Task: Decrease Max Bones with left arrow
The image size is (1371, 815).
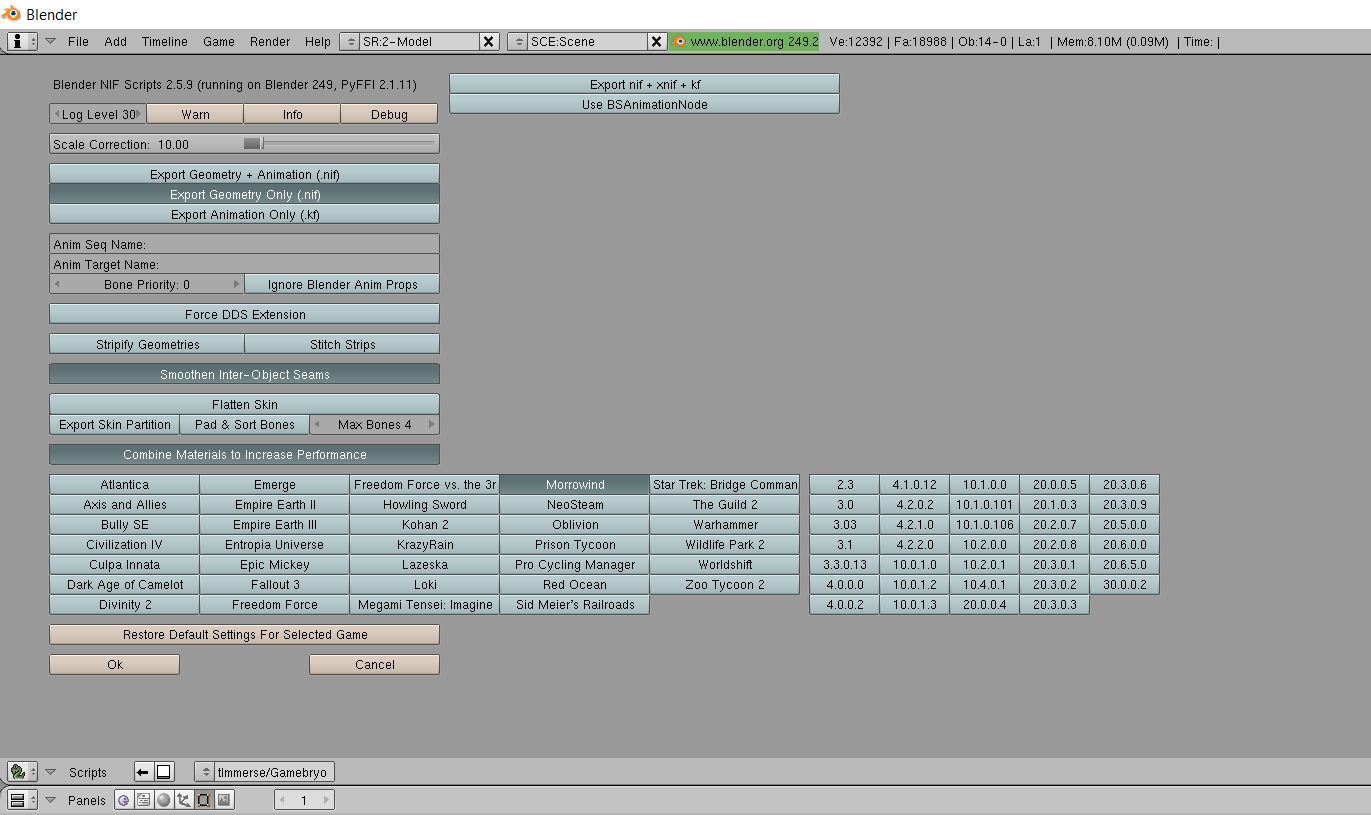Action: tap(318, 424)
